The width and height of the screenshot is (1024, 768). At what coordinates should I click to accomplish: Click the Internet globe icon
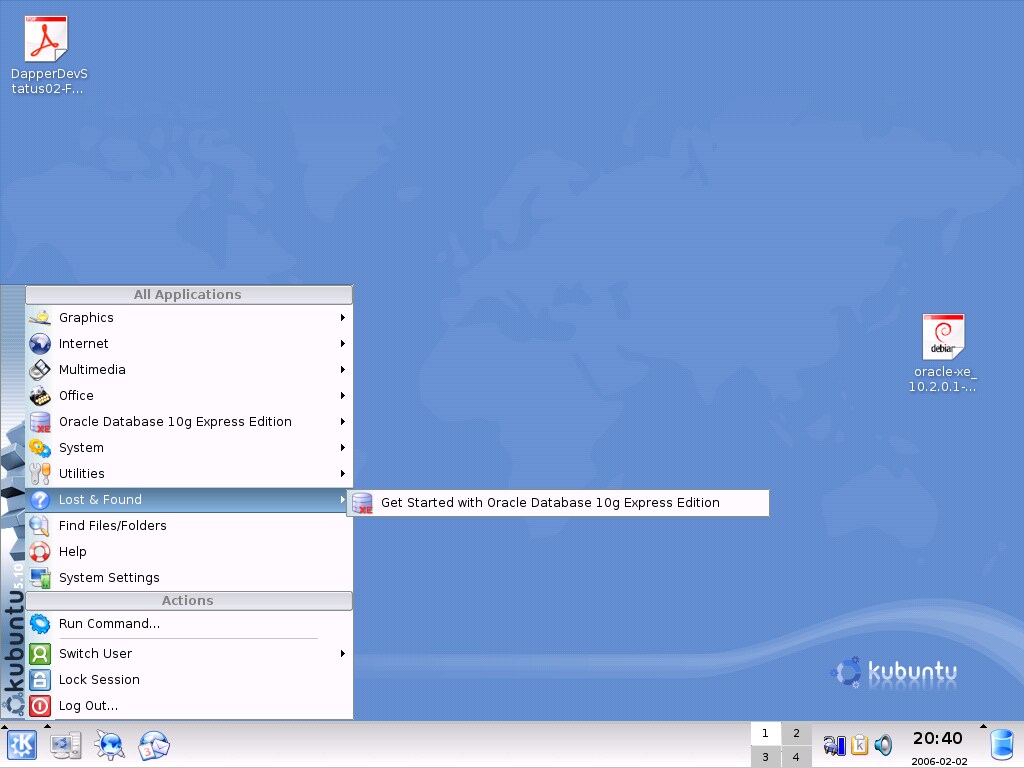(x=40, y=344)
